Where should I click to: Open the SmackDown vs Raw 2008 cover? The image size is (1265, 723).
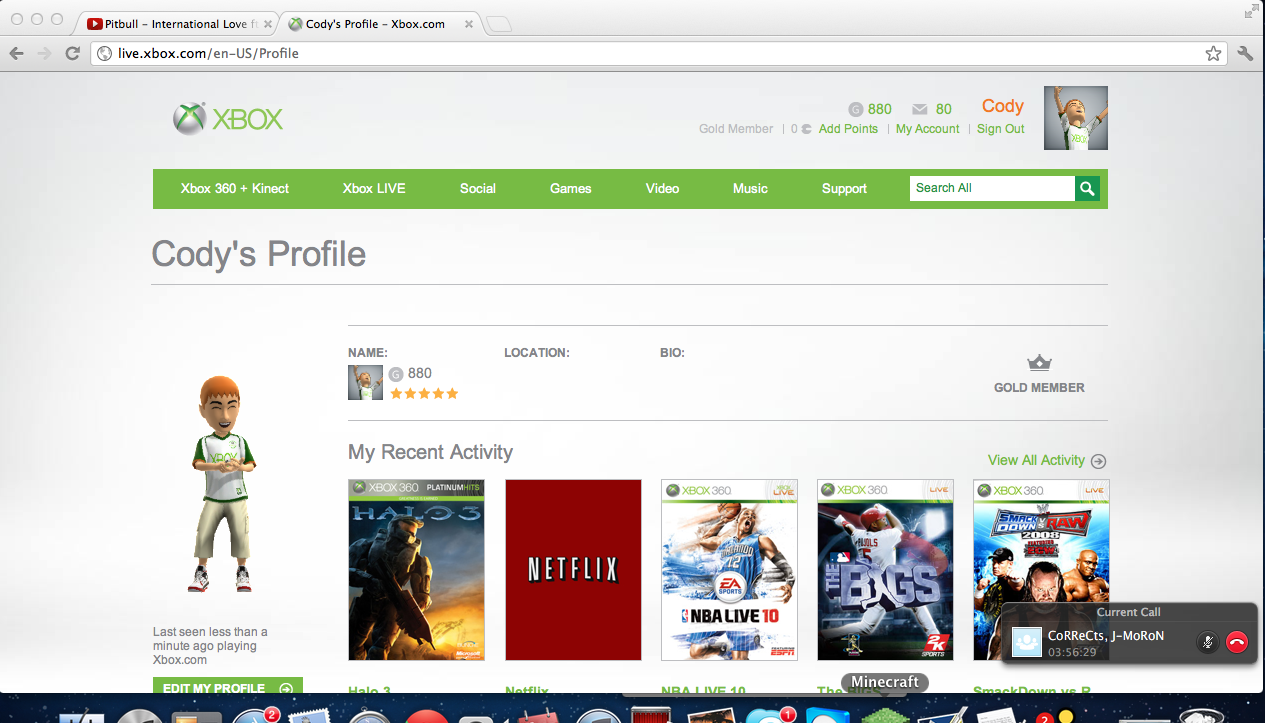[1041, 570]
